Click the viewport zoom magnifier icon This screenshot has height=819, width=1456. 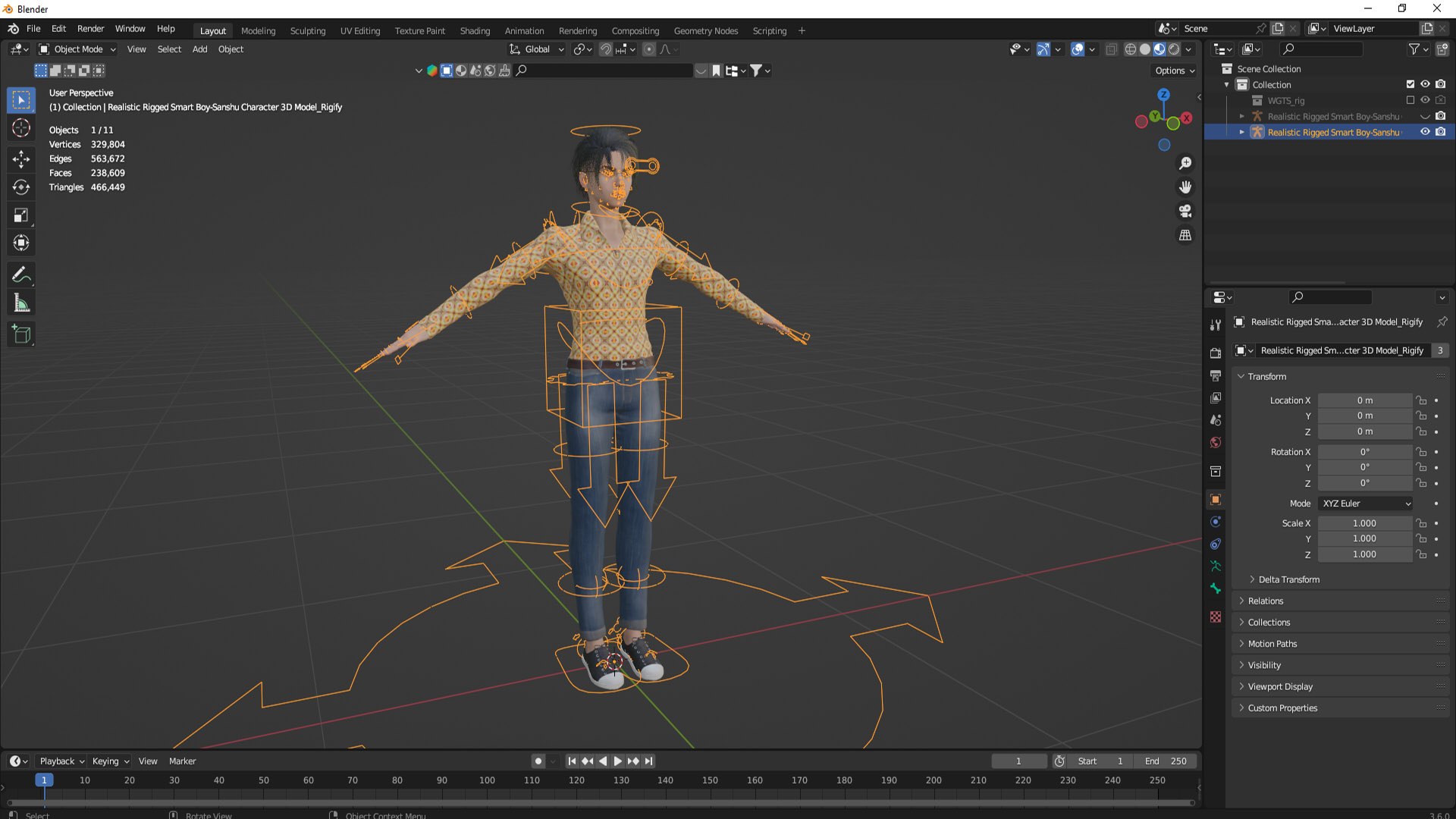pos(1185,163)
